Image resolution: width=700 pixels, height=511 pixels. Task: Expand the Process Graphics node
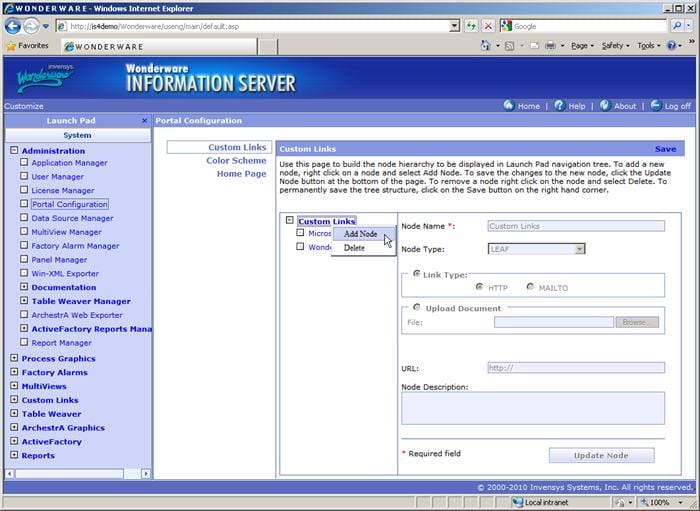[x=14, y=358]
